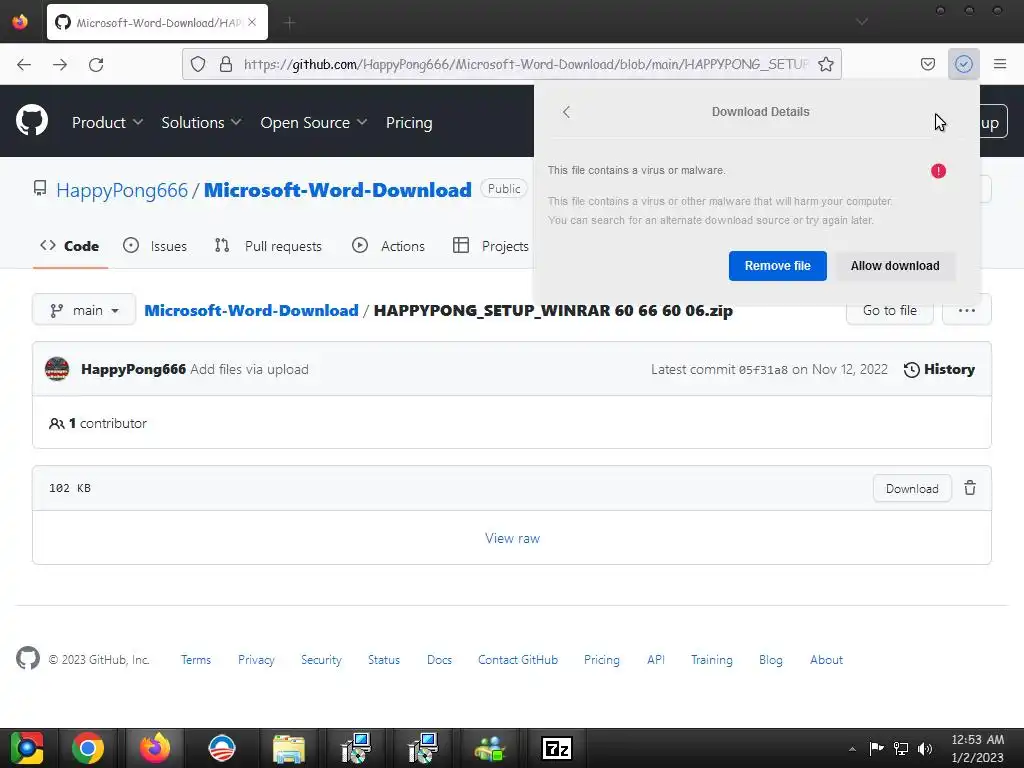Open the Security footer link

tap(321, 660)
